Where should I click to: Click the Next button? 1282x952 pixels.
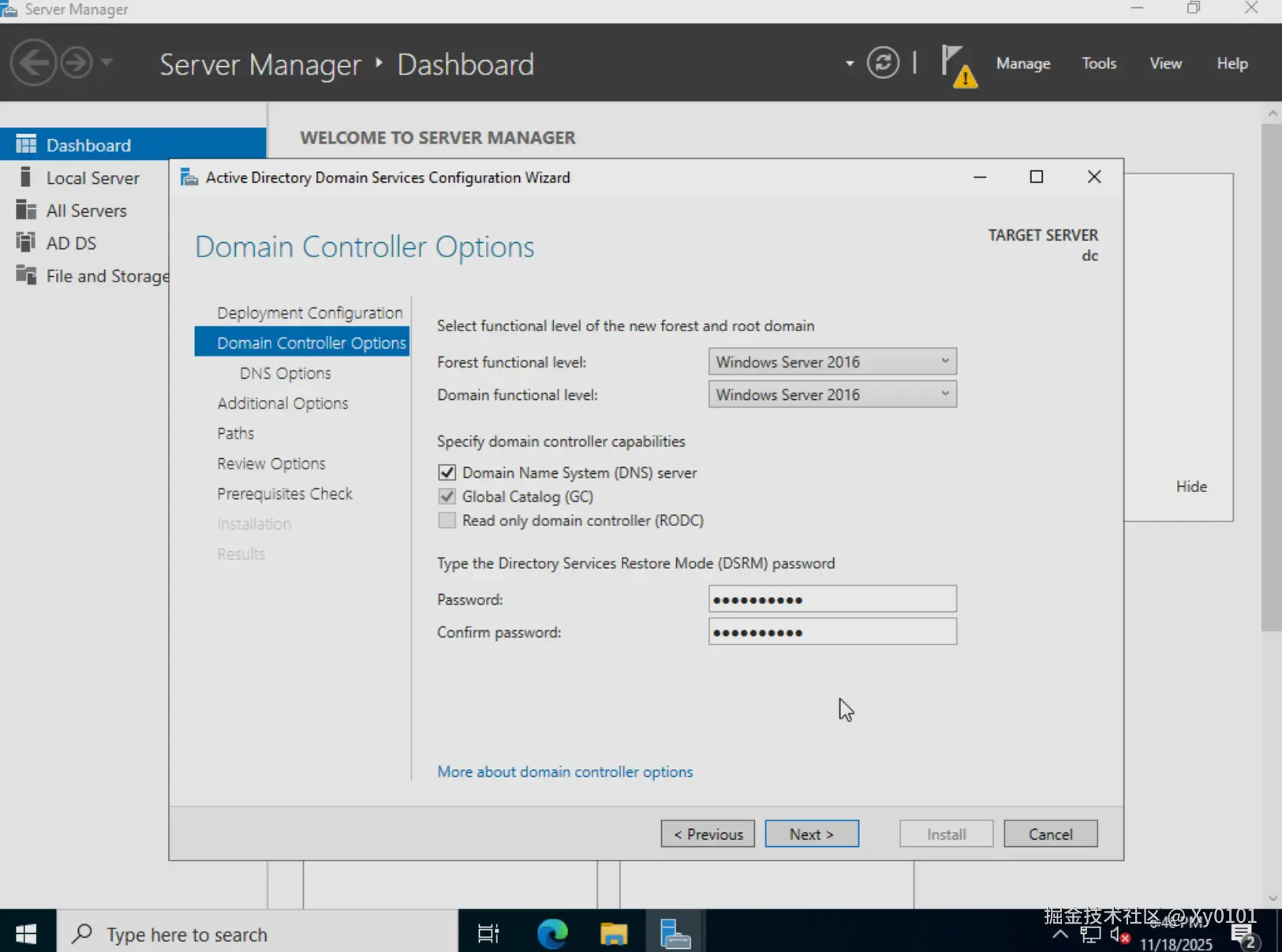812,834
